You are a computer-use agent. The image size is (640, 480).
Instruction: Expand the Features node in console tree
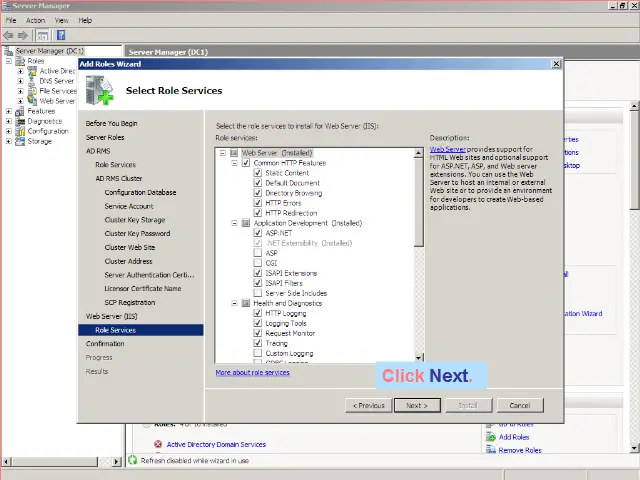(9, 111)
